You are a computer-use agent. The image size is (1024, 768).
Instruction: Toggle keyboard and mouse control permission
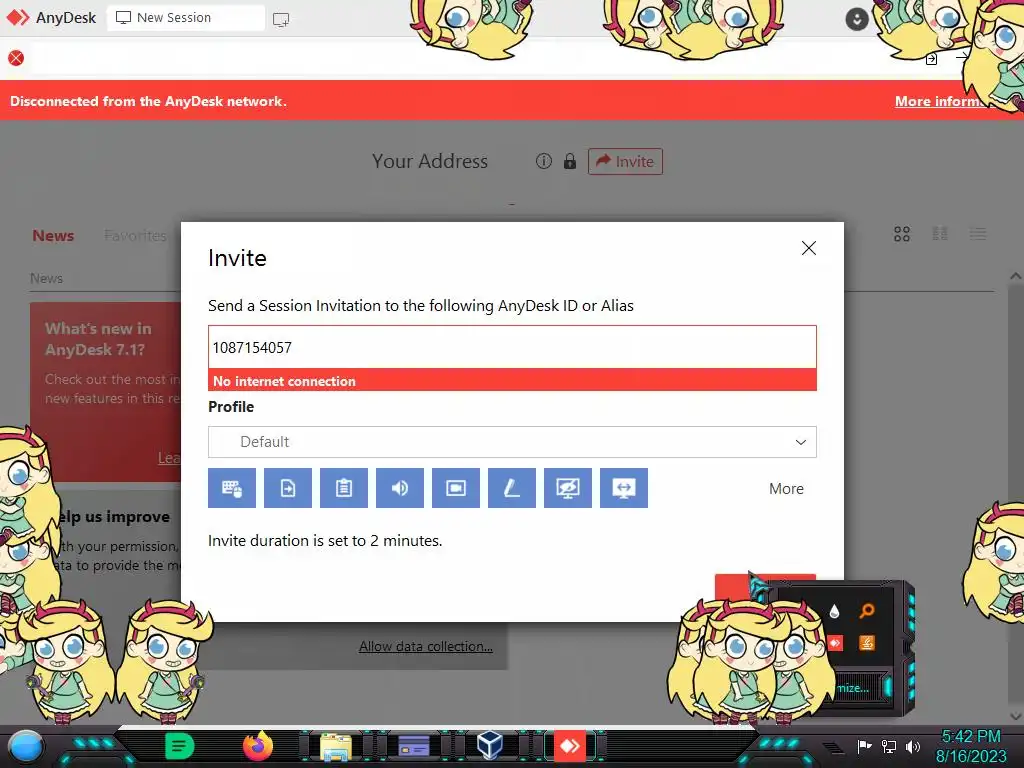pyautogui.click(x=232, y=488)
